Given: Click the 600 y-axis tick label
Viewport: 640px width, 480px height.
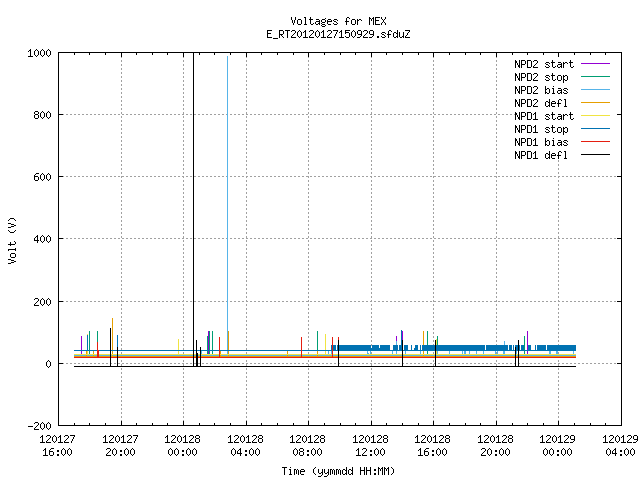Looking at the screenshot, I should 42,177.
